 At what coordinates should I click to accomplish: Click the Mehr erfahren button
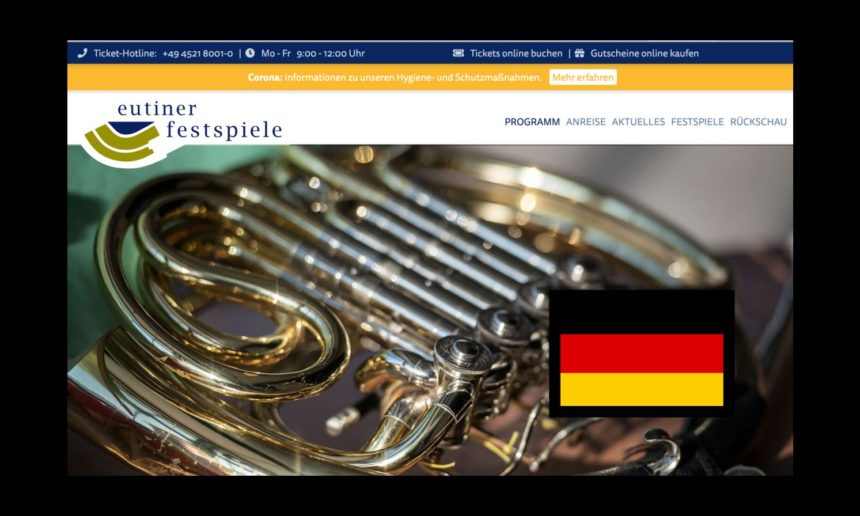582,77
